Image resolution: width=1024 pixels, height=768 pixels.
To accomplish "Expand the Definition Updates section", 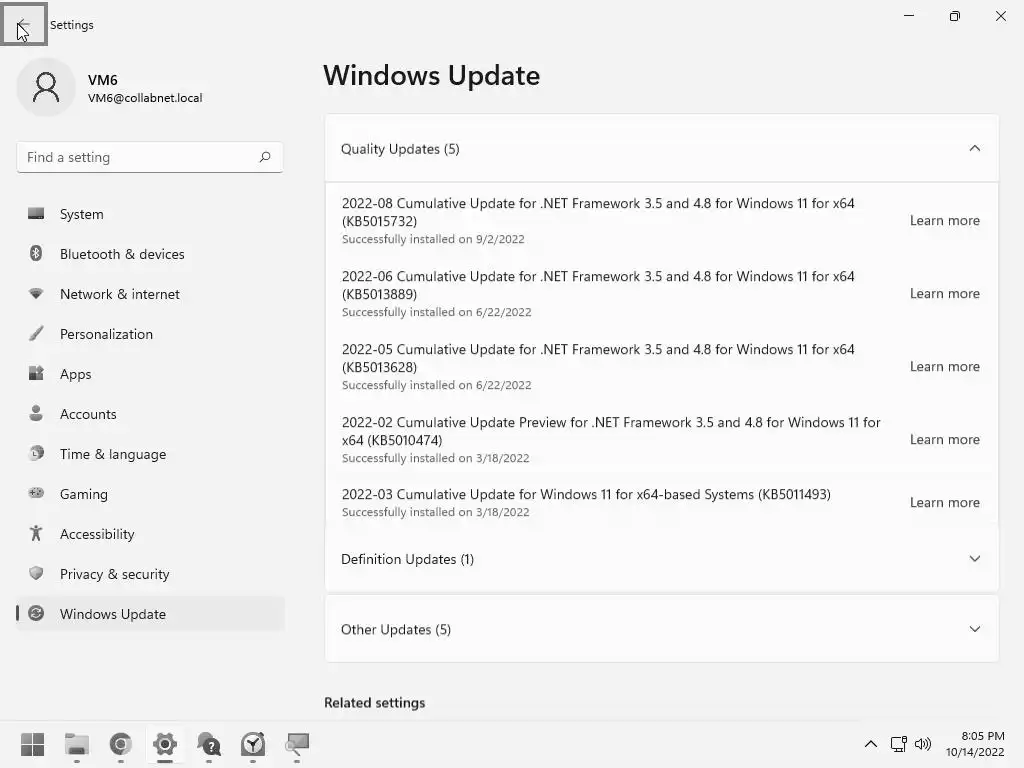I will (974, 558).
